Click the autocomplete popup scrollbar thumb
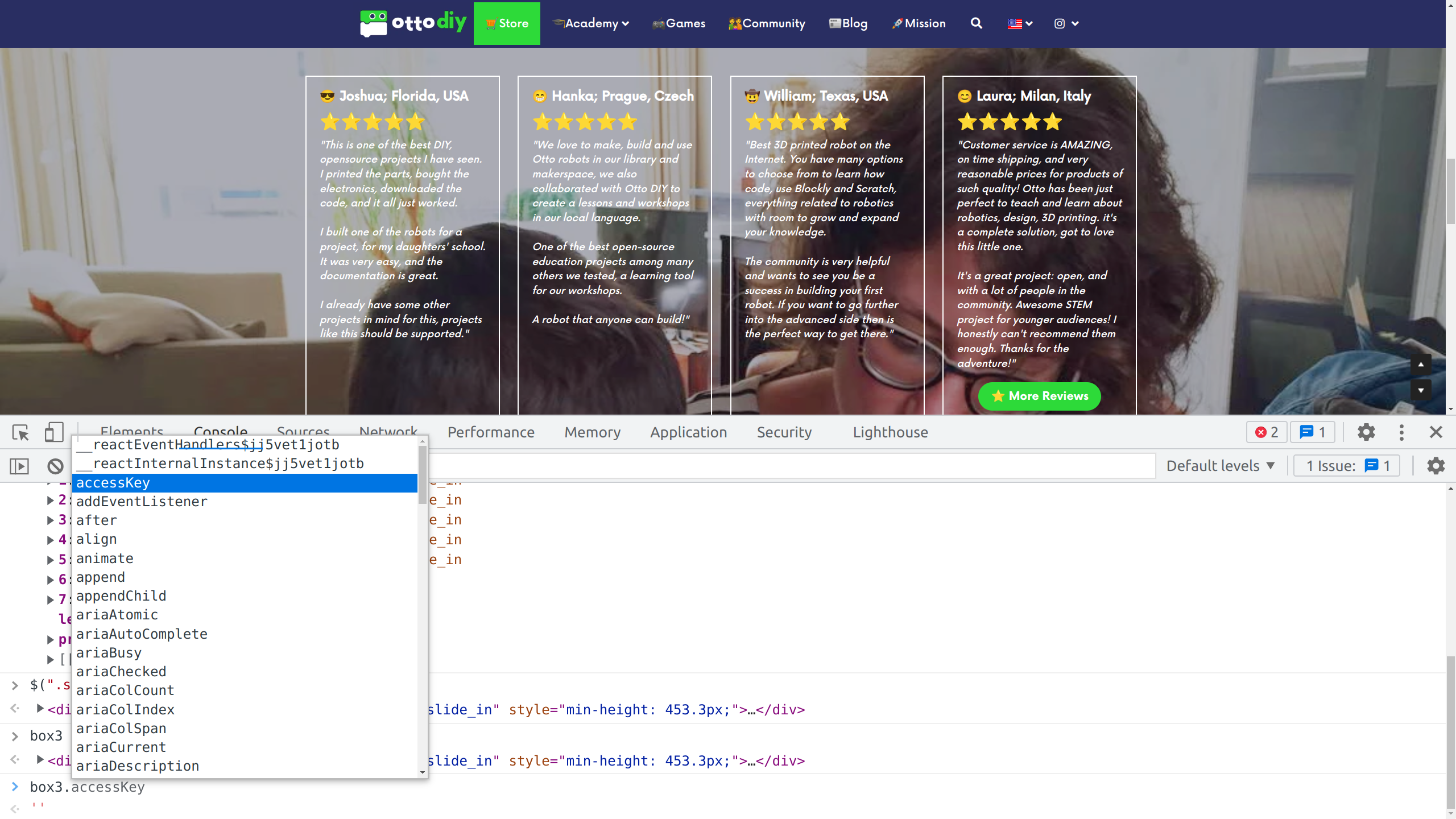The image size is (1456, 819). (x=422, y=475)
